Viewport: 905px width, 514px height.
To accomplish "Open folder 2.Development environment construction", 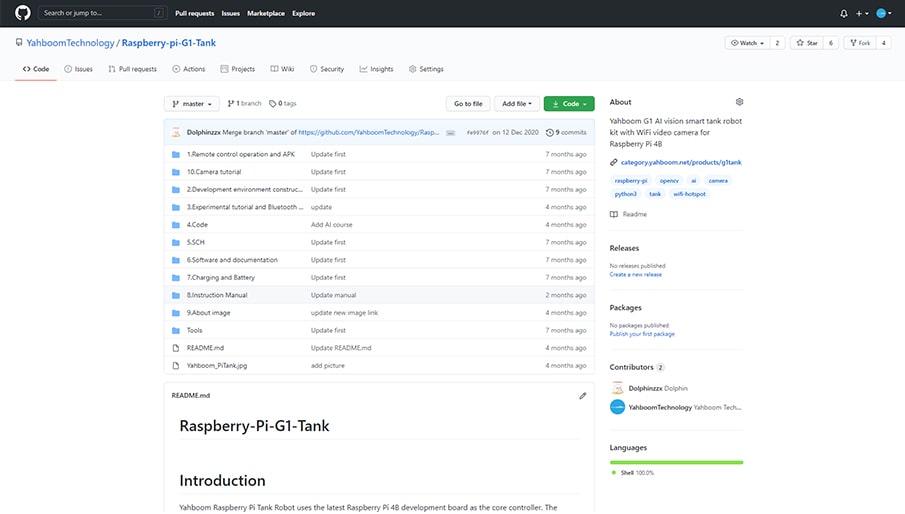I will click(245, 189).
